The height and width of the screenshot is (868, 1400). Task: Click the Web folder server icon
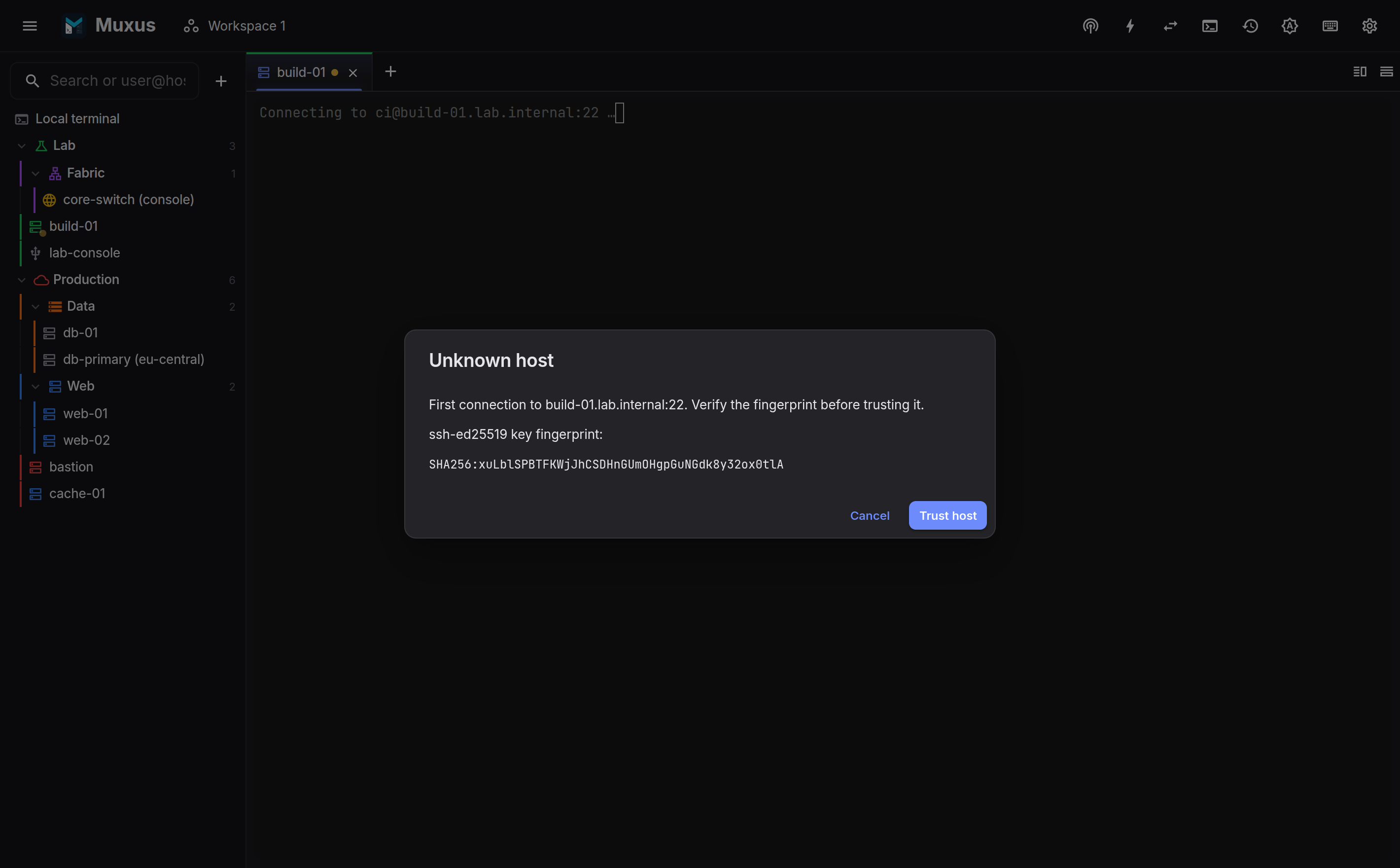[55, 386]
